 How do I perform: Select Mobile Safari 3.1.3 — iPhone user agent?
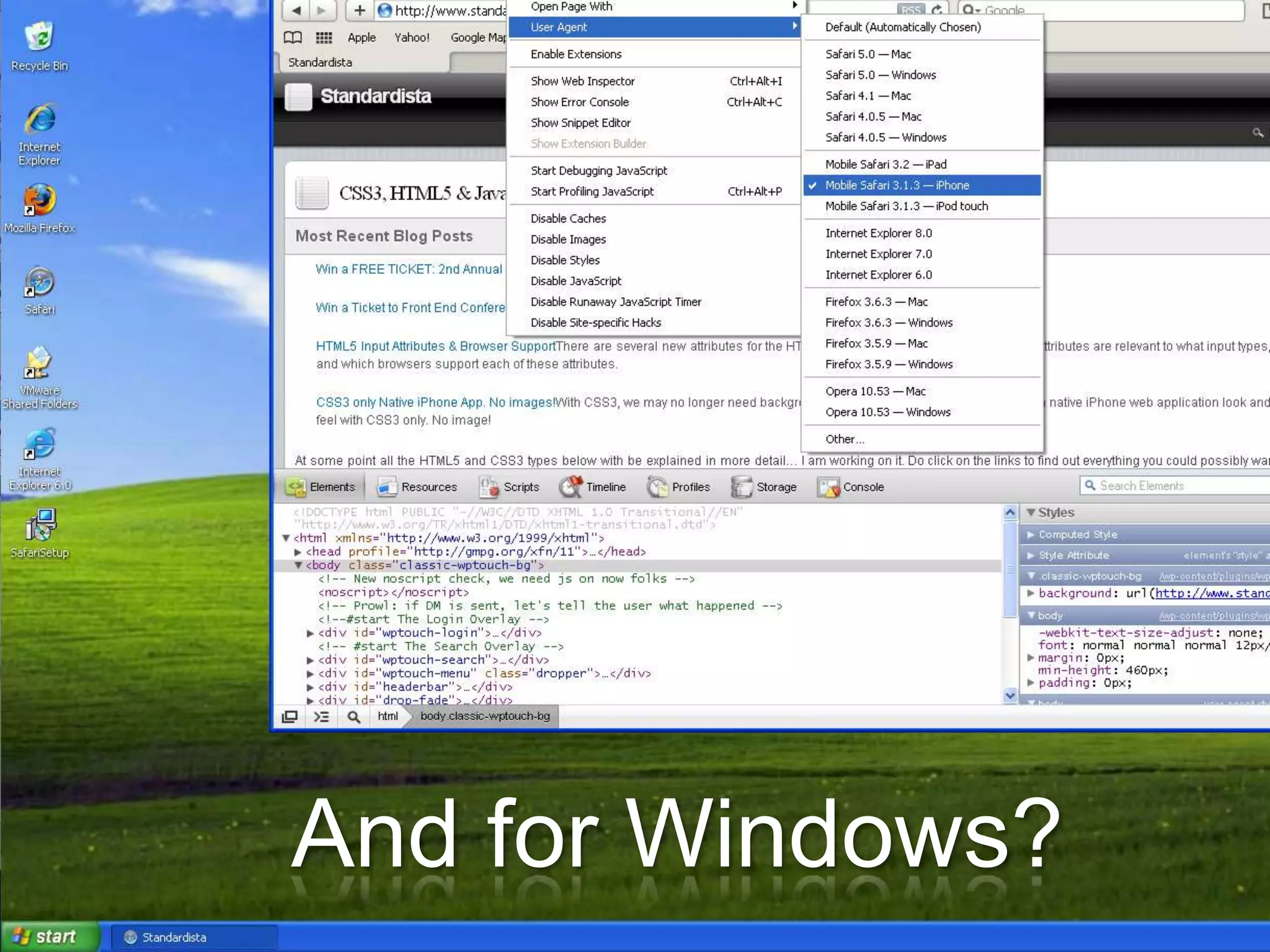pos(922,185)
